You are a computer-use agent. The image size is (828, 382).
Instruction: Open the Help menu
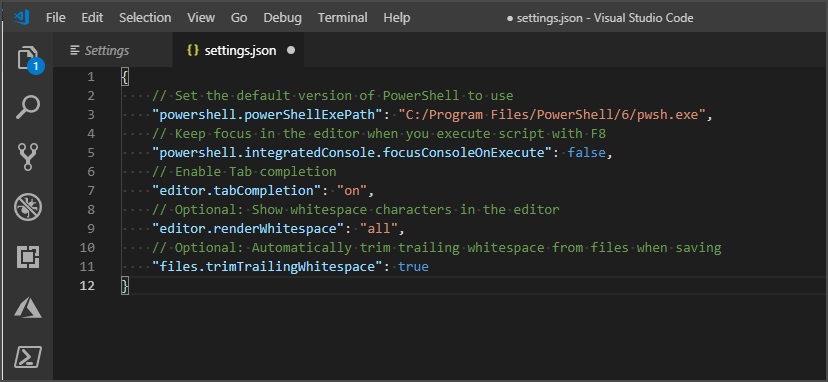tap(397, 17)
